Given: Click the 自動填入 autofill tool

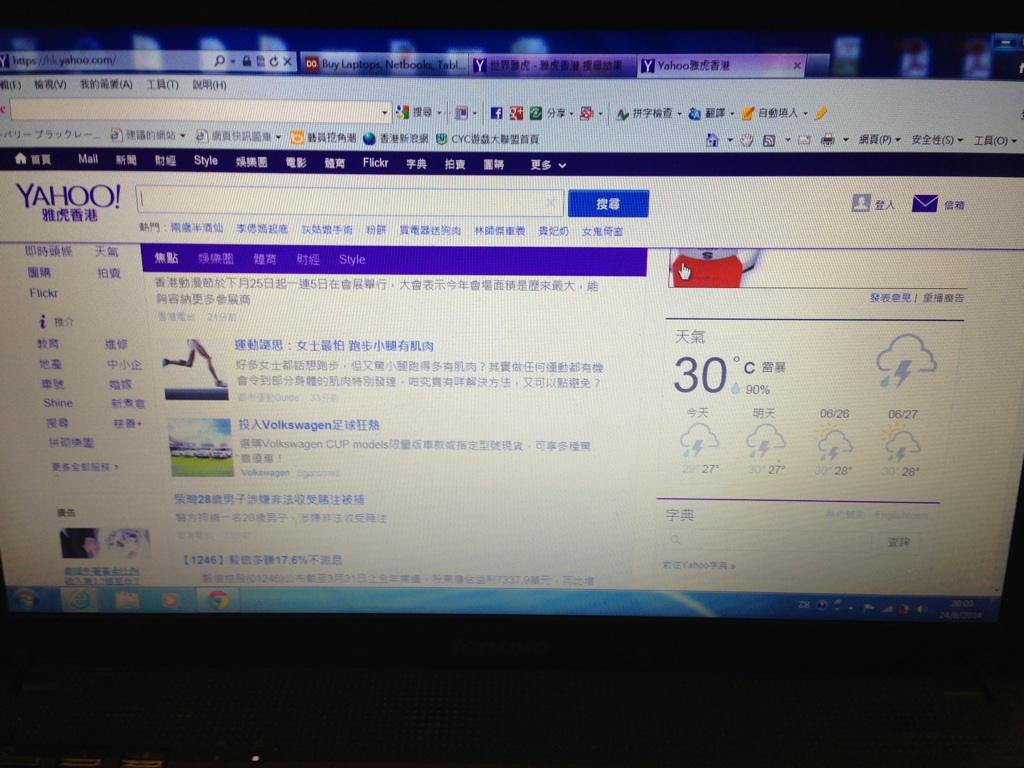Looking at the screenshot, I should (771, 114).
